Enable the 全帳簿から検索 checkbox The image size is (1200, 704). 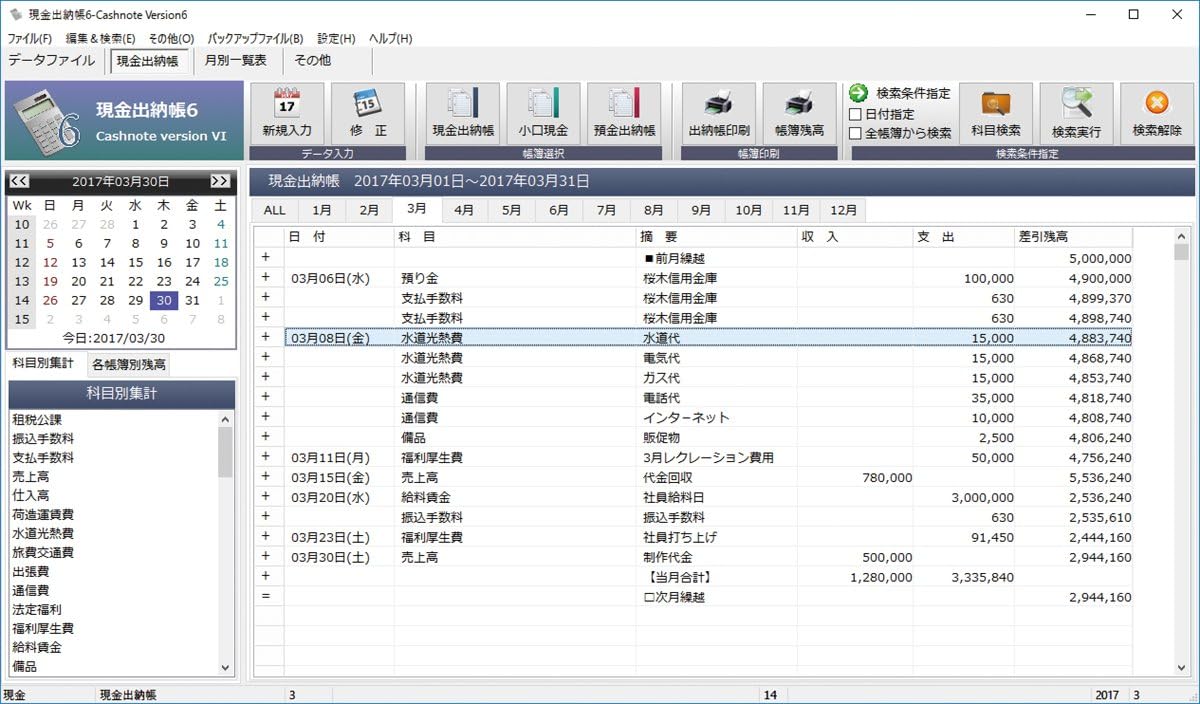click(x=855, y=133)
